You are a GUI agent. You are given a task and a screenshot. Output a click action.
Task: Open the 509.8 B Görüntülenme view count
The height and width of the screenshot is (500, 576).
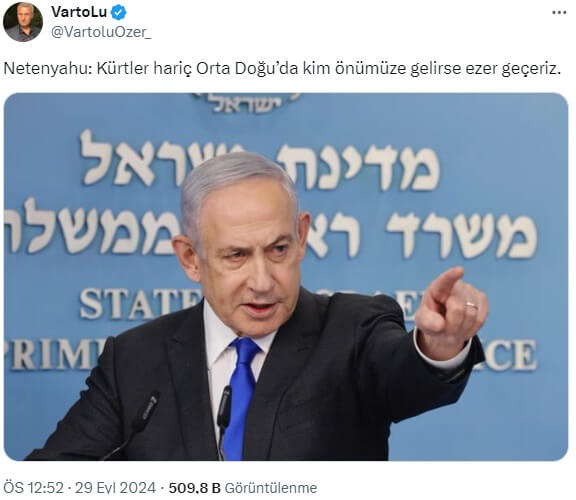point(243,488)
